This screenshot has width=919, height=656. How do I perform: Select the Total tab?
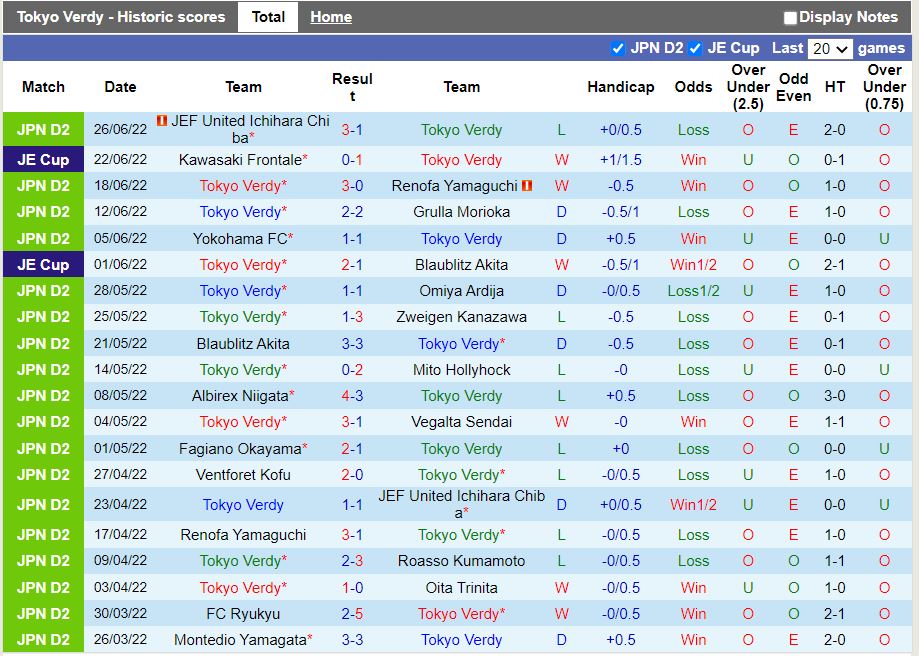(267, 16)
